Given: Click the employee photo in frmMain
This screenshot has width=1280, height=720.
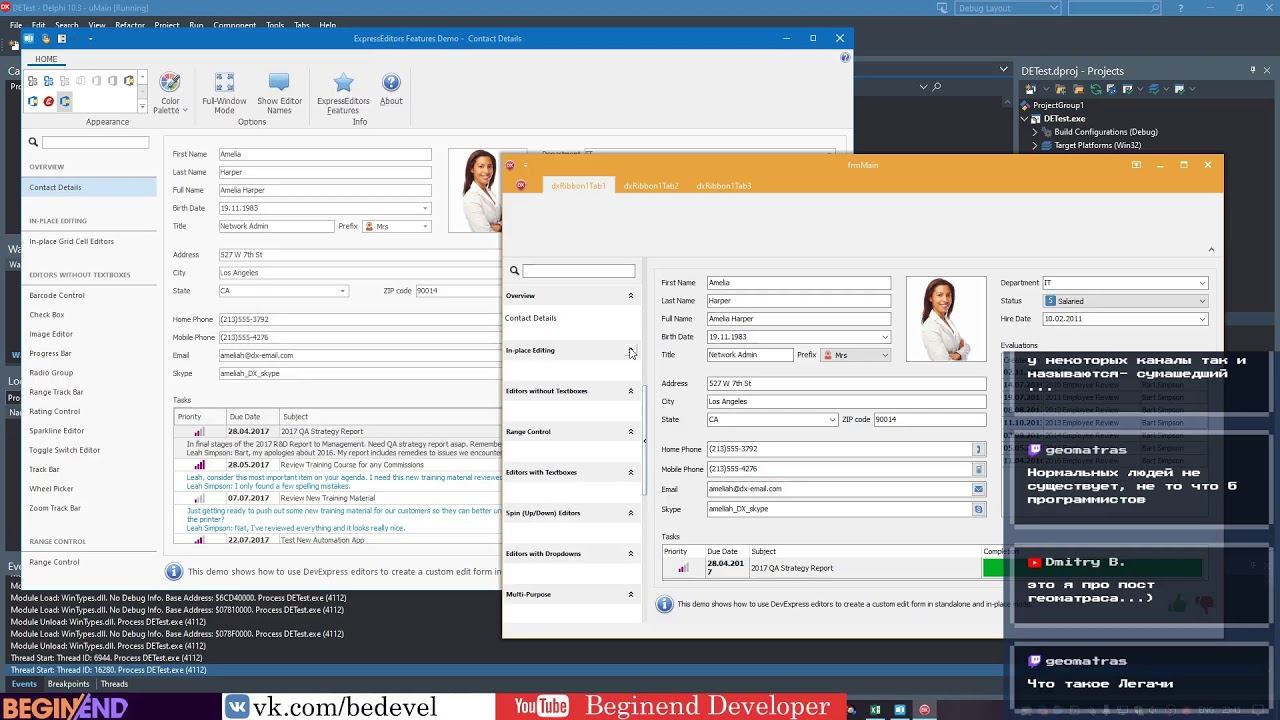Looking at the screenshot, I should coord(946,318).
